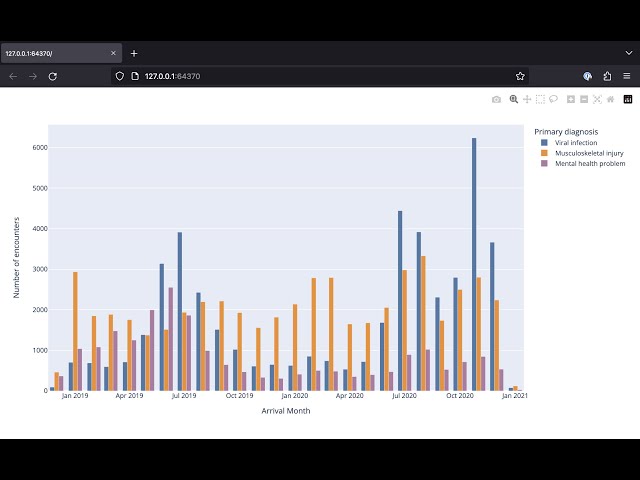Click the 'Number of encounters' axis title
Screen dimensions: 640x480
pos(16,258)
